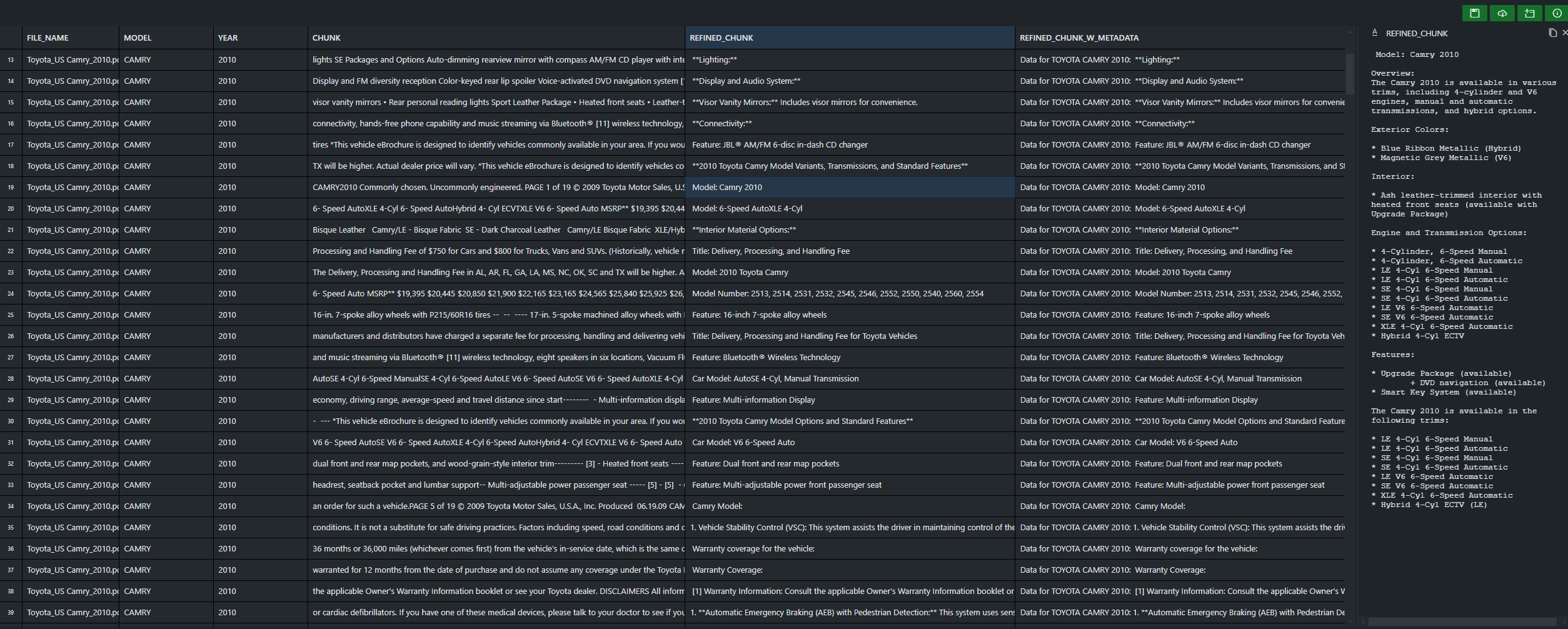Image resolution: width=1568 pixels, height=629 pixels.
Task: Click refined chunk cell 'Warranty Coverage:' in row 37
Action: 850,570
